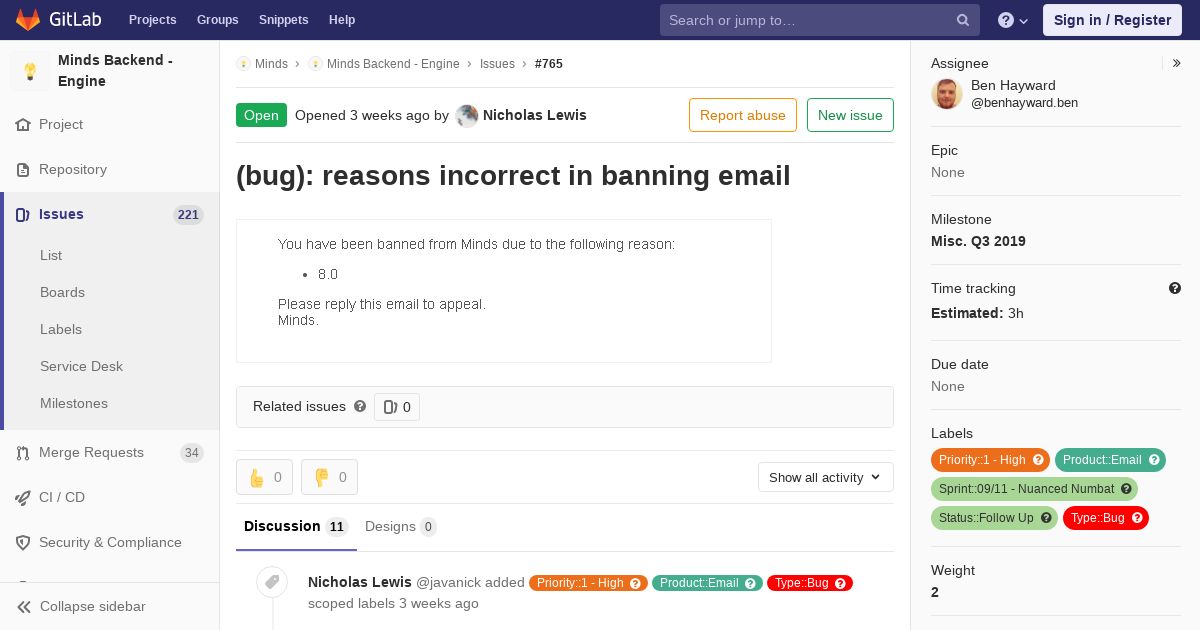
Task: Click Ben Hayward assignee avatar
Action: [x=947, y=94]
